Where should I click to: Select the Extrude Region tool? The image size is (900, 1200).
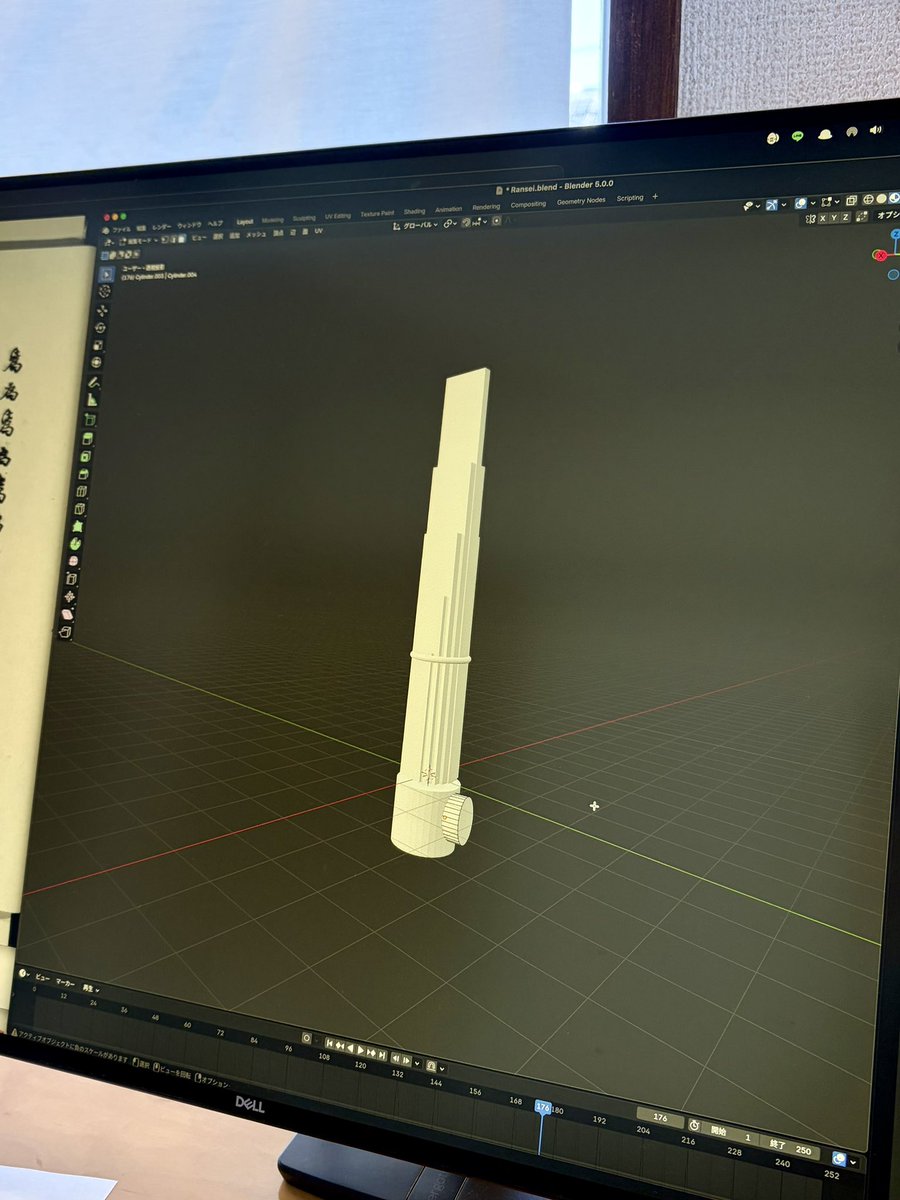point(88,439)
